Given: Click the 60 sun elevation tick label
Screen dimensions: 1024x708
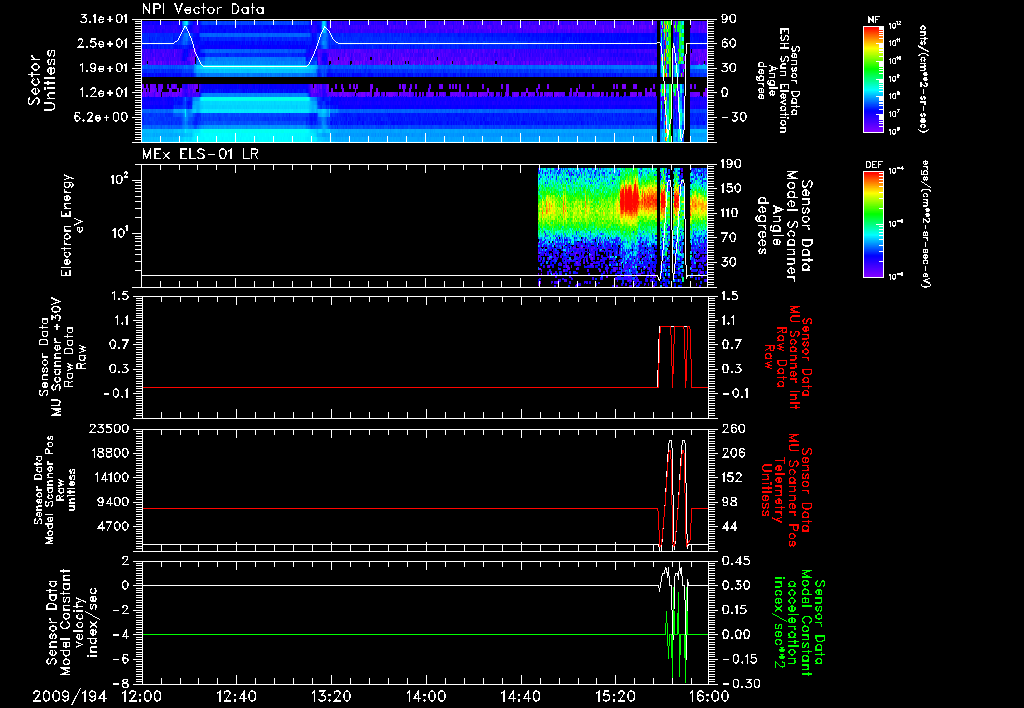Looking at the screenshot, I should pos(728,43).
